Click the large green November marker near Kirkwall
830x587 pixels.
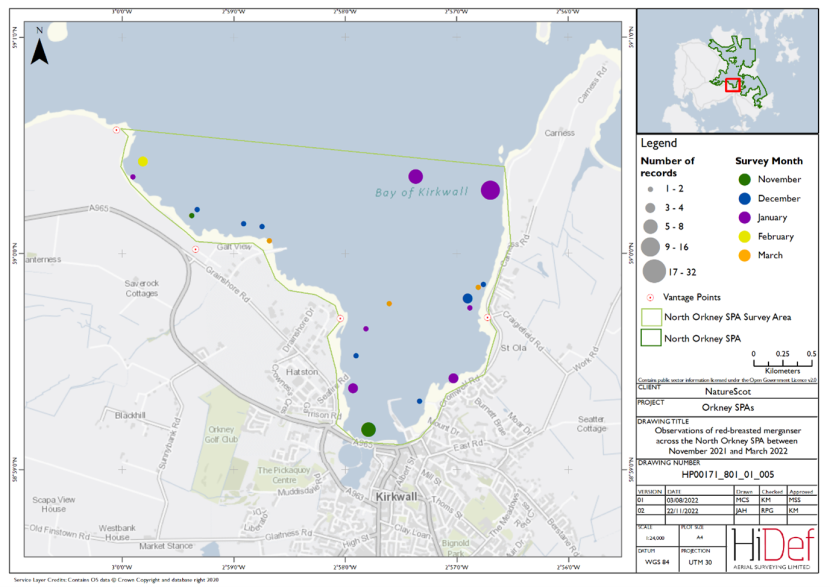[x=368, y=429]
